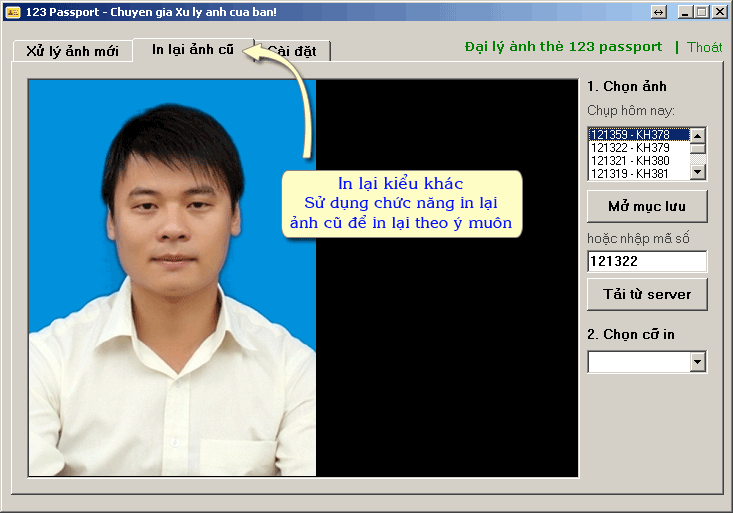Screen dimensions: 733x513
Task: Close the 123 Passport window
Action: pyautogui.click(x=719, y=12)
